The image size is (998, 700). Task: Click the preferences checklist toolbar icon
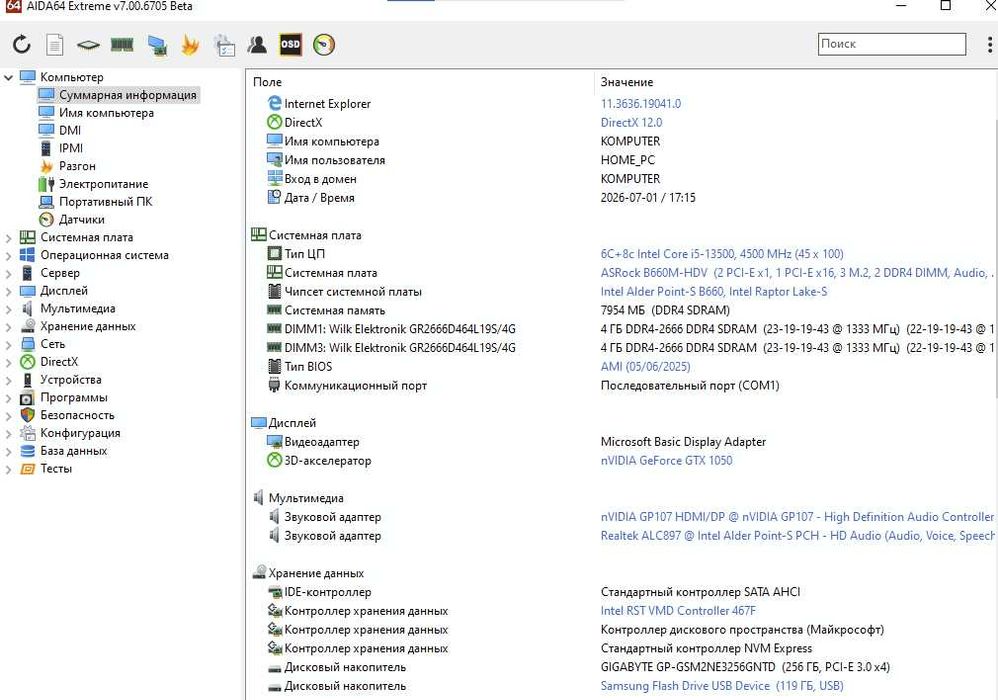(x=225, y=45)
